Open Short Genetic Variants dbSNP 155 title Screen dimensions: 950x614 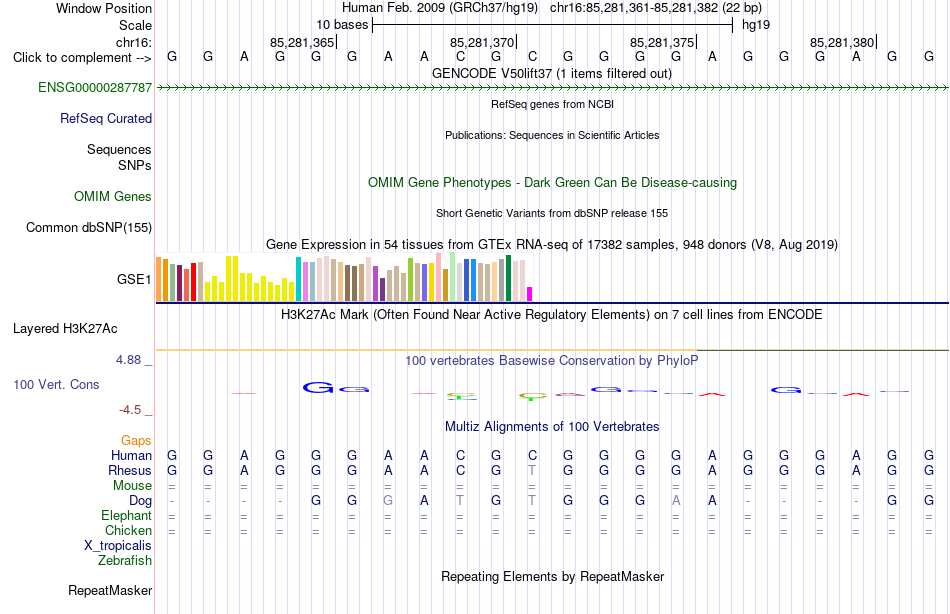552,213
